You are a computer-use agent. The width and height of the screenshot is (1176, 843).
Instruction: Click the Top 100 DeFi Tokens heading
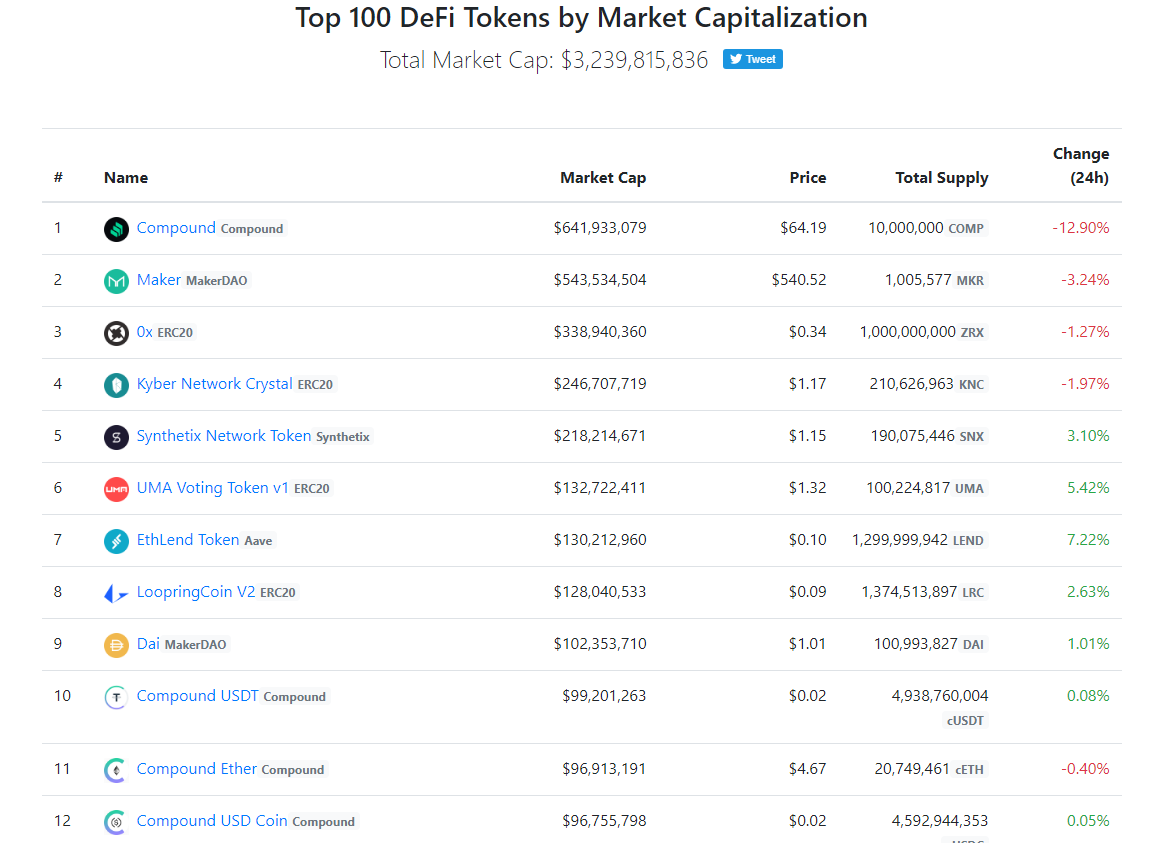tap(581, 18)
